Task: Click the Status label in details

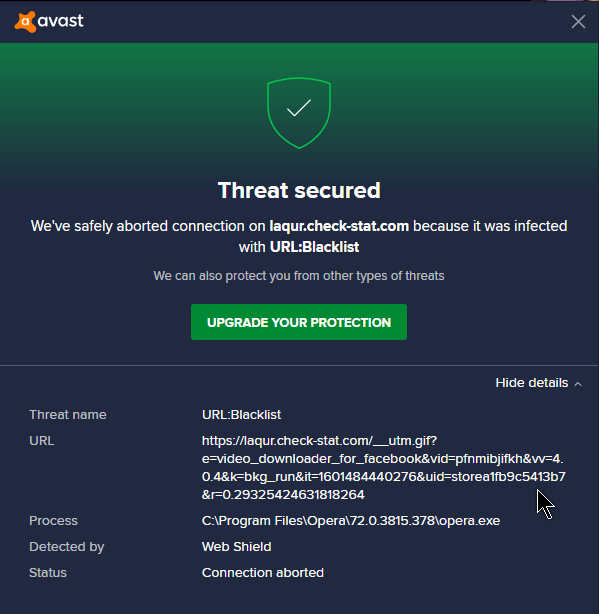Action: point(48,572)
